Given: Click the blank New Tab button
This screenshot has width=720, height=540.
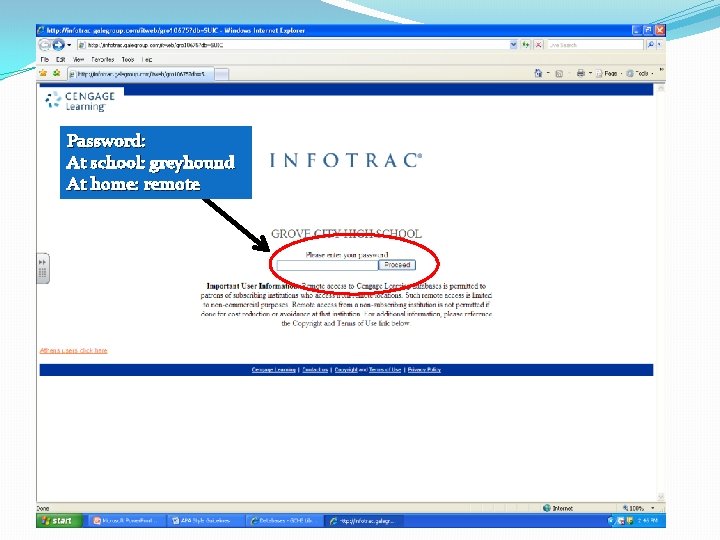Looking at the screenshot, I should pyautogui.click(x=221, y=74).
